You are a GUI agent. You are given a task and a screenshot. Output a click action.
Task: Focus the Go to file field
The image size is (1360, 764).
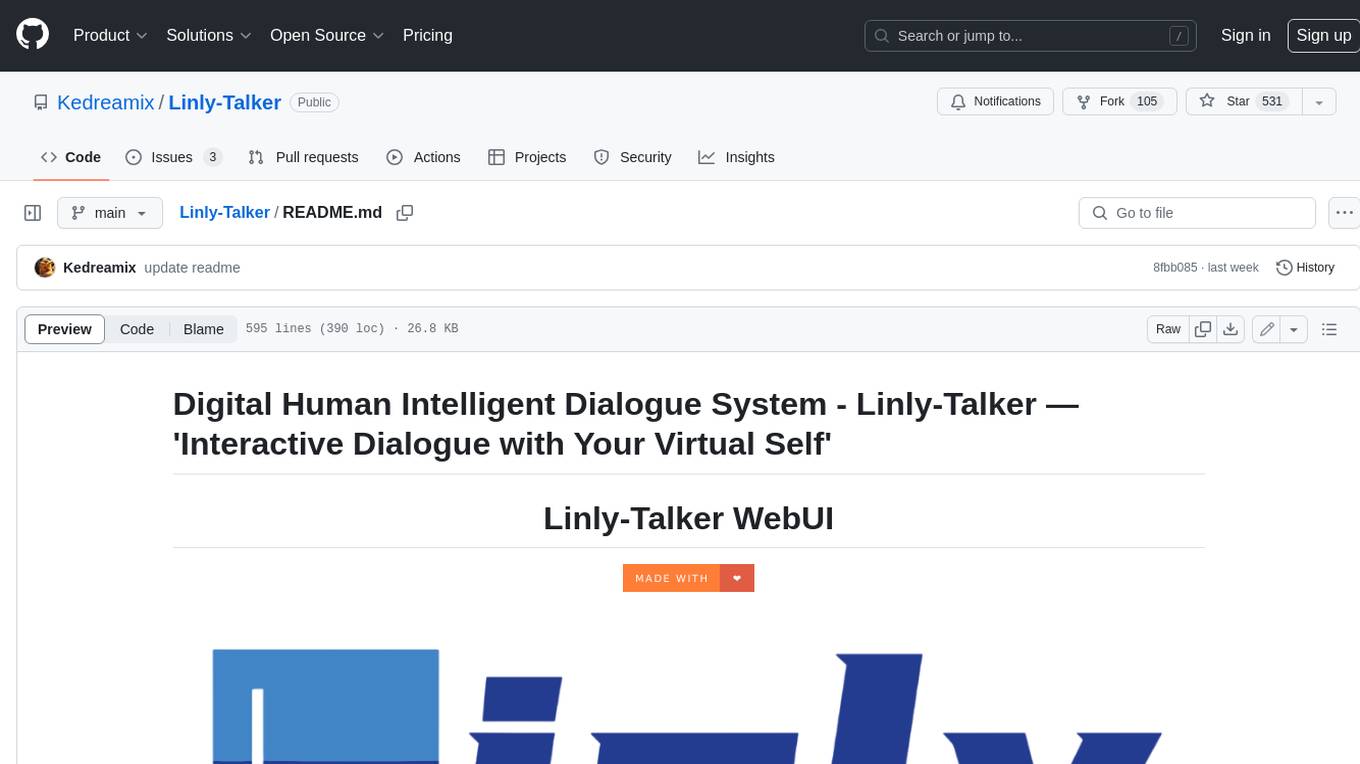tap(1197, 213)
